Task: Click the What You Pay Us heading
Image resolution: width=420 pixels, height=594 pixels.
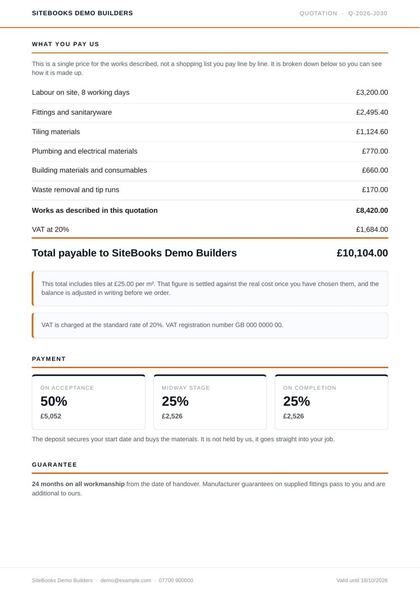Action: (66, 44)
